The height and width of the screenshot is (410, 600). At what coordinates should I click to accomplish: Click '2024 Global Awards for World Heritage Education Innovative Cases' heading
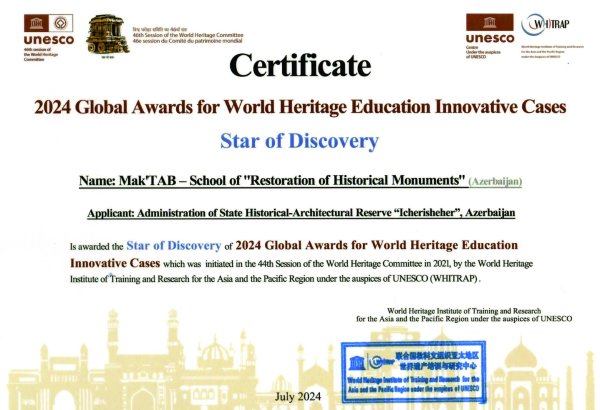pos(300,107)
